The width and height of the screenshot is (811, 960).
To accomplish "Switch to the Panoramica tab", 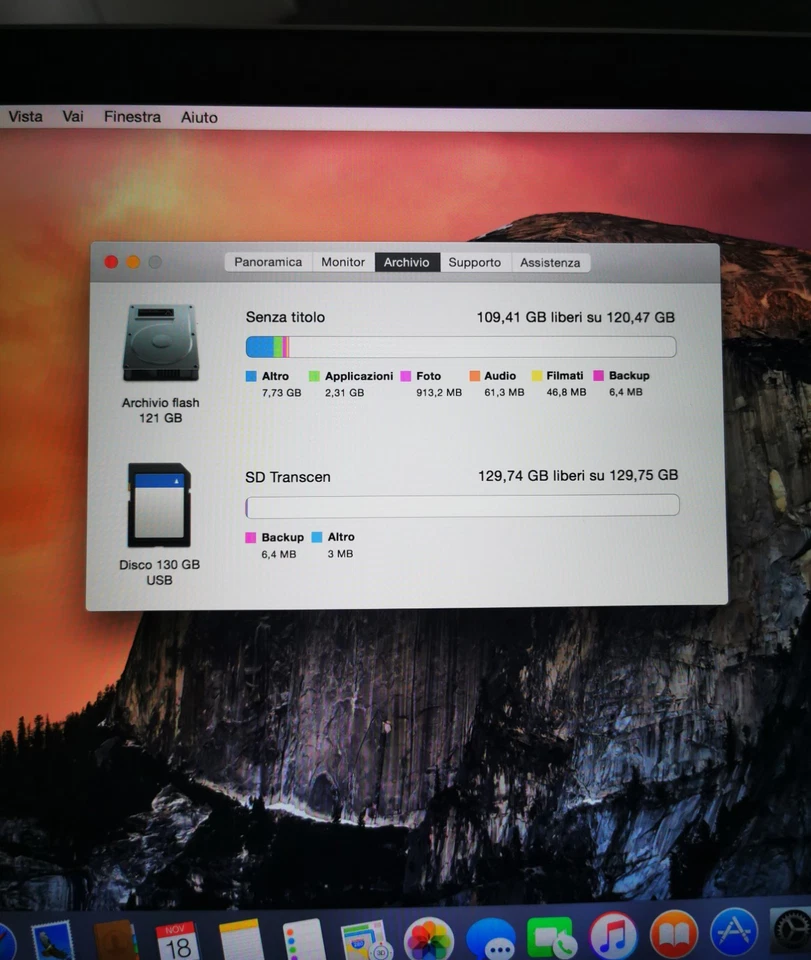I will 267,261.
